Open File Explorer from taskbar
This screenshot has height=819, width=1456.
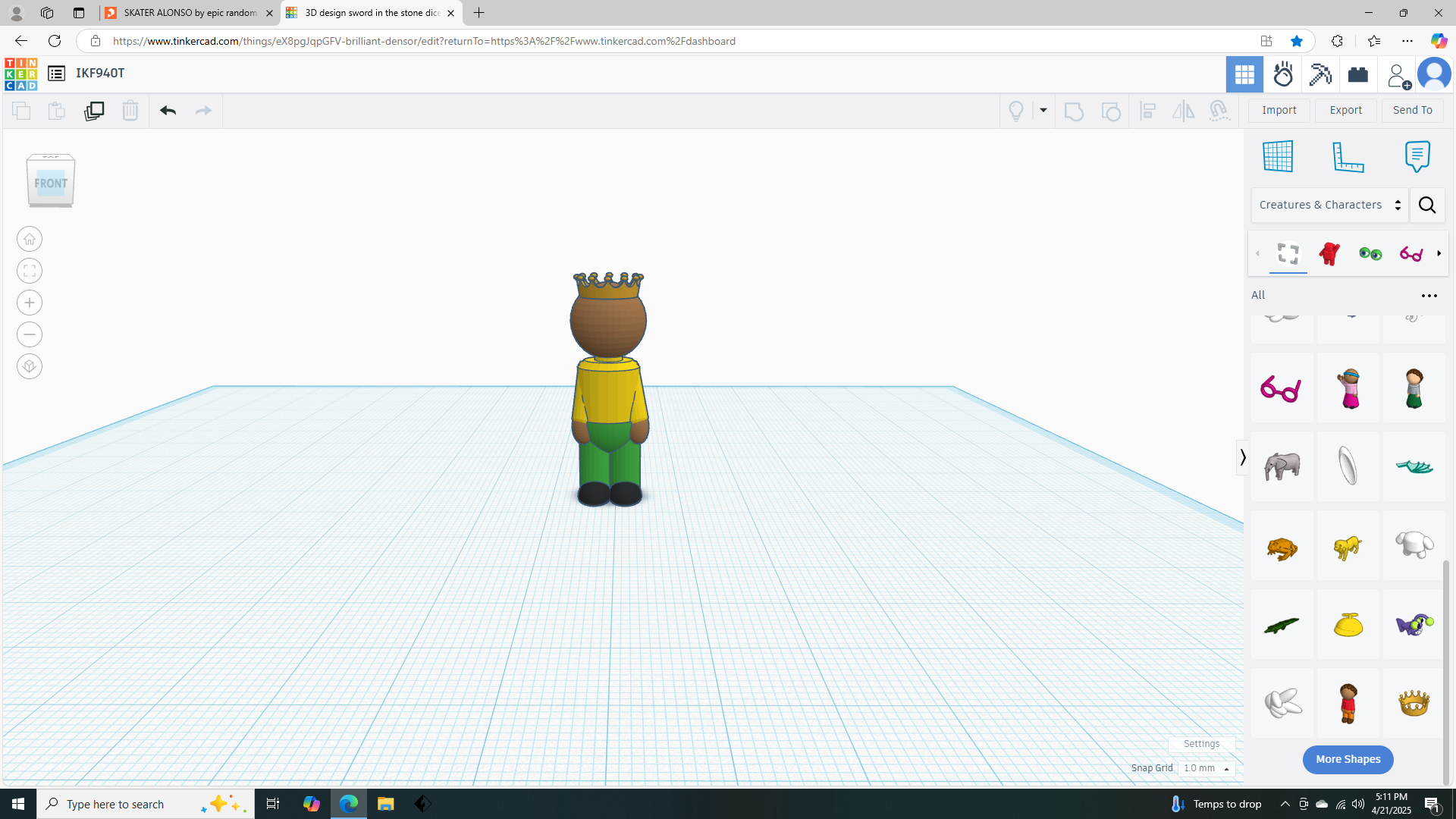pyautogui.click(x=385, y=804)
